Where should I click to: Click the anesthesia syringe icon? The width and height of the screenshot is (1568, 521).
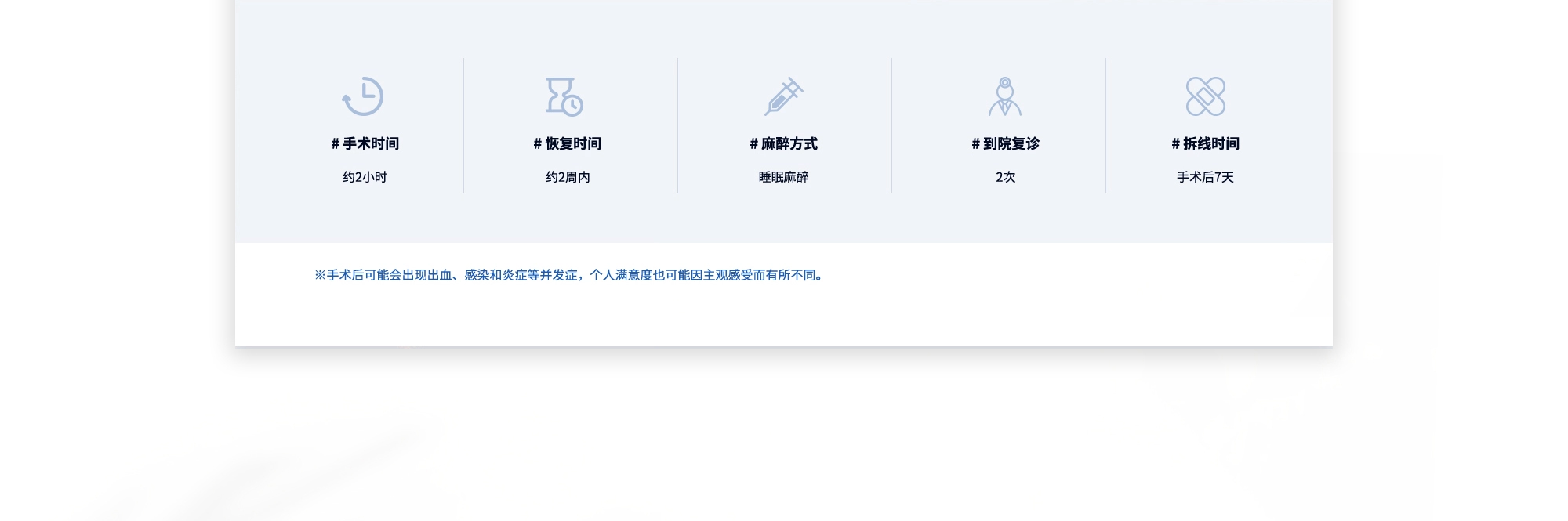pos(784,96)
